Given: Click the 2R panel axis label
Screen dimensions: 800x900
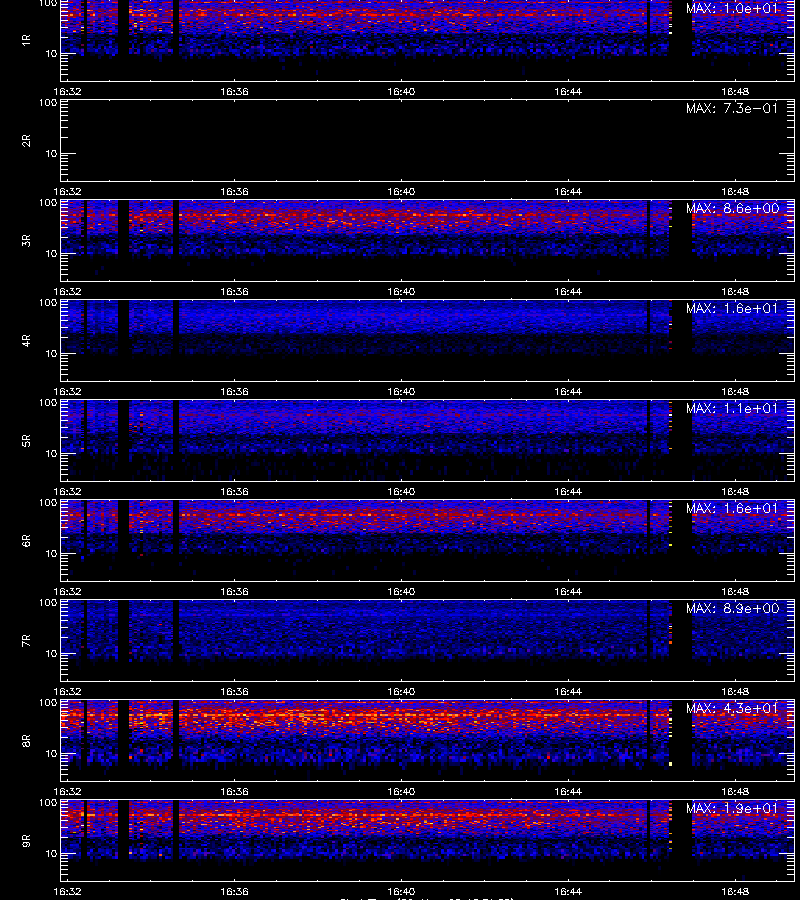Looking at the screenshot, I should (26, 141).
